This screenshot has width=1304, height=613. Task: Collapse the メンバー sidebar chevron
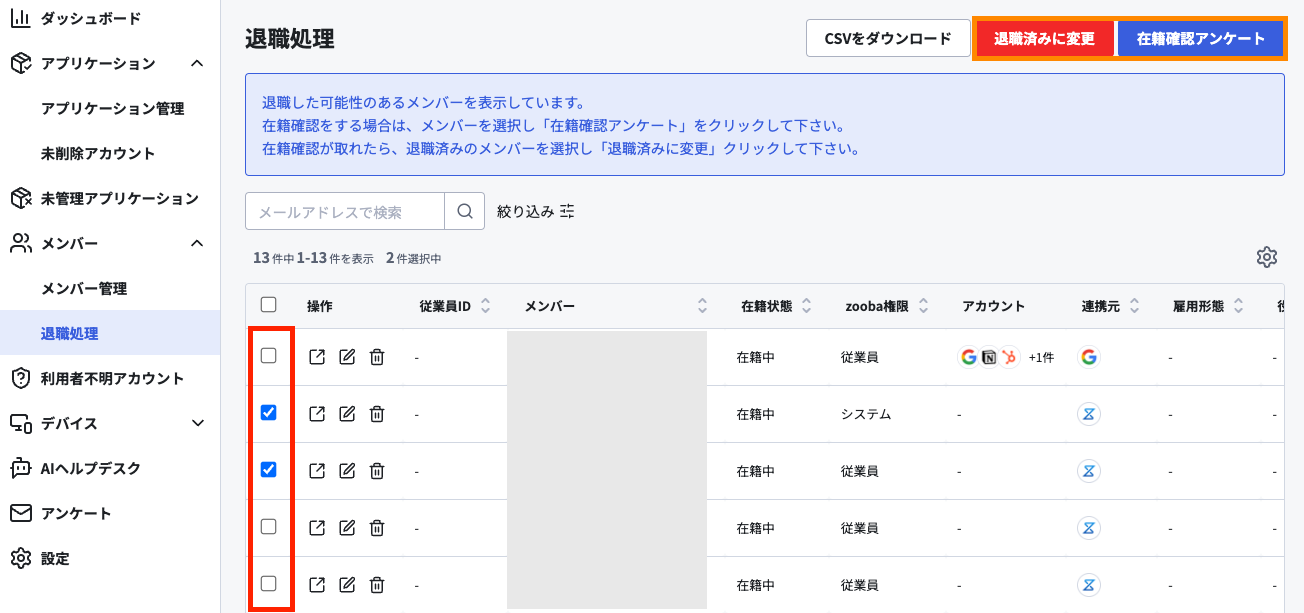coord(197,243)
